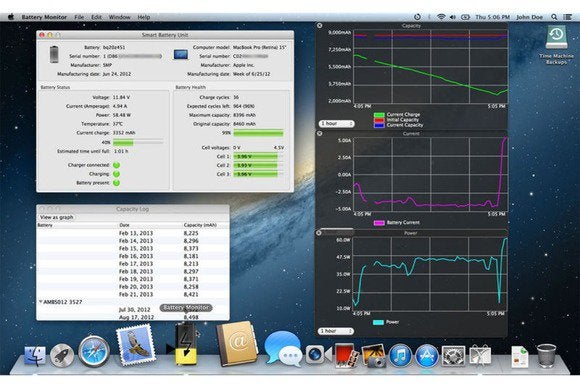Click volume speaker icon in menu bar
This screenshot has height=388, width=580.
tap(453, 17)
